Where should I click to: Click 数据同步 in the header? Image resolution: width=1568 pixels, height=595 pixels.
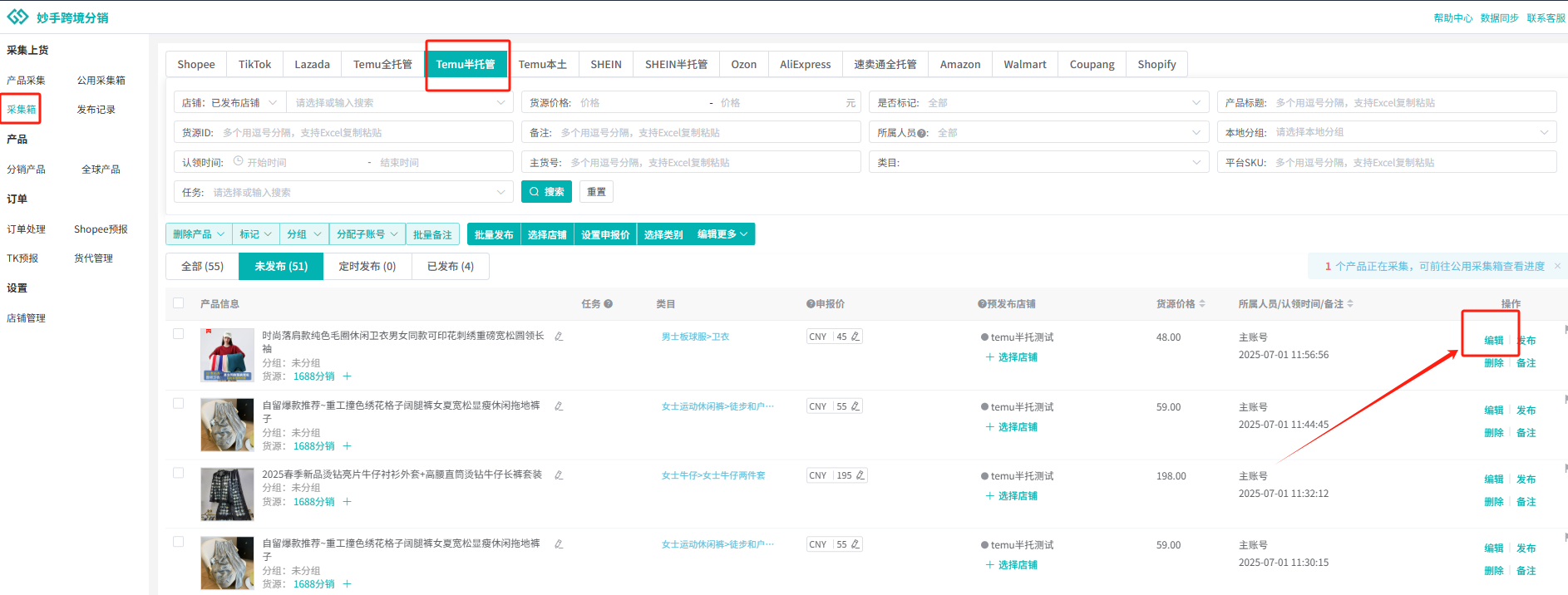(x=1500, y=18)
